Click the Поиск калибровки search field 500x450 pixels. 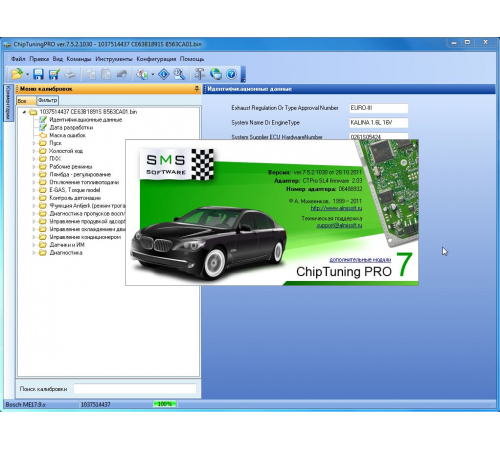(x=135, y=389)
